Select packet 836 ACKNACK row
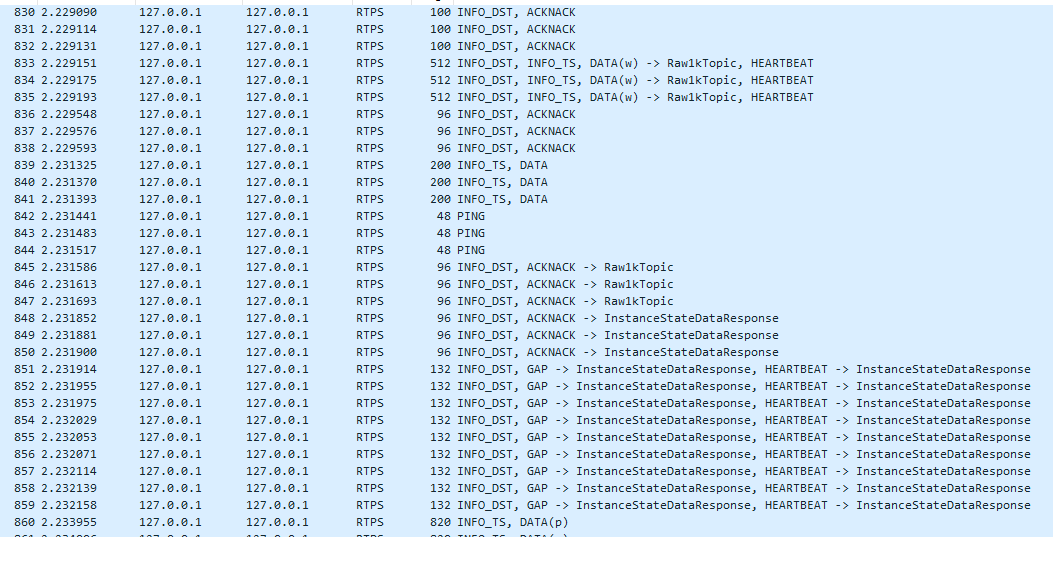This screenshot has height=576, width=1053. click(526, 114)
